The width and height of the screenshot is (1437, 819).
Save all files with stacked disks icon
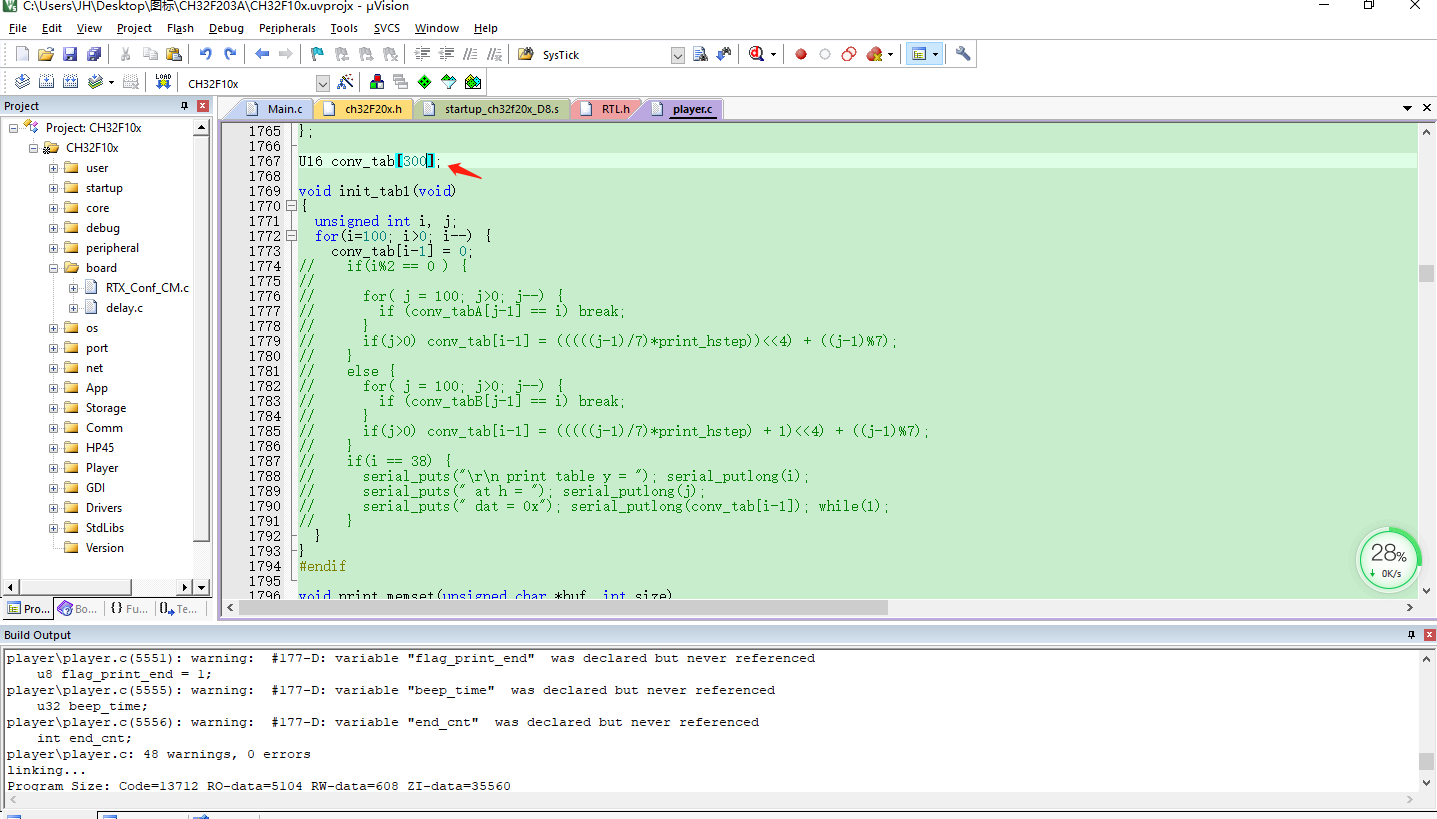pyautogui.click(x=94, y=54)
